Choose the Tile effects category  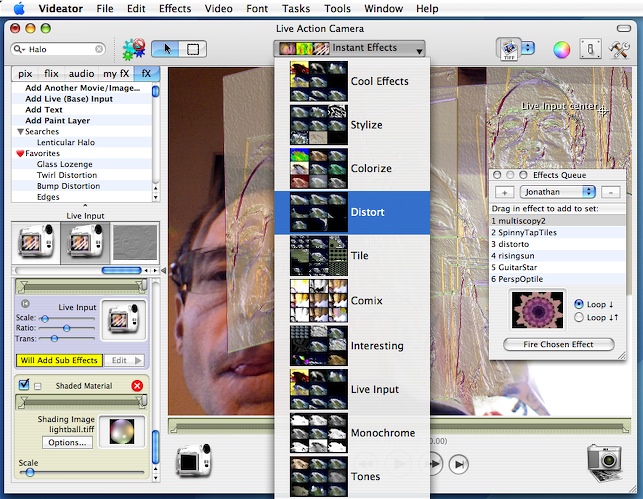352,256
